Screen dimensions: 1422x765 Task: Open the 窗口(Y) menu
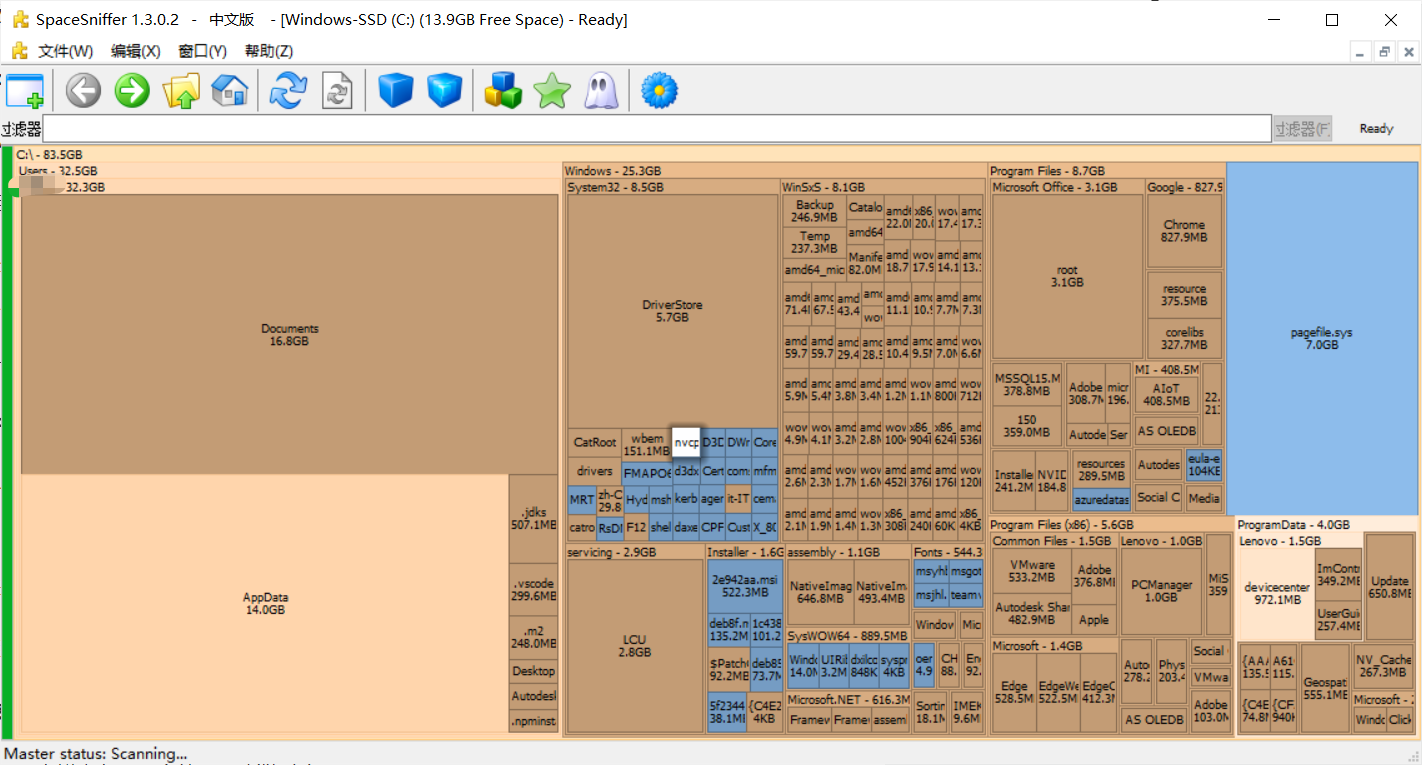[202, 51]
